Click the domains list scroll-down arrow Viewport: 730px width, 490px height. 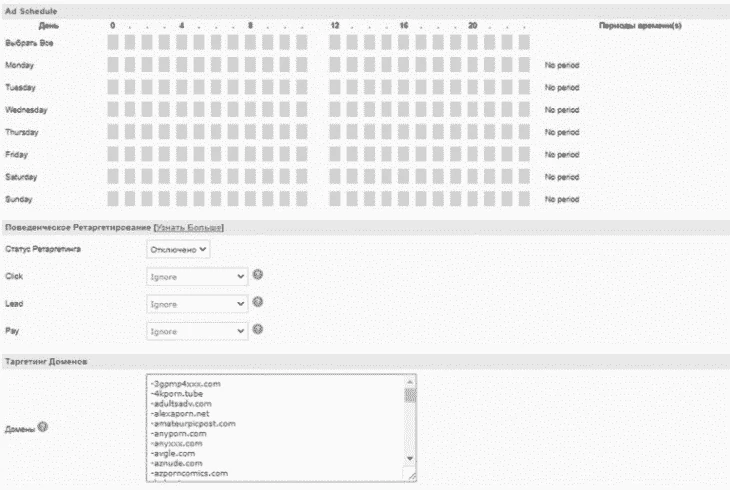pos(410,458)
